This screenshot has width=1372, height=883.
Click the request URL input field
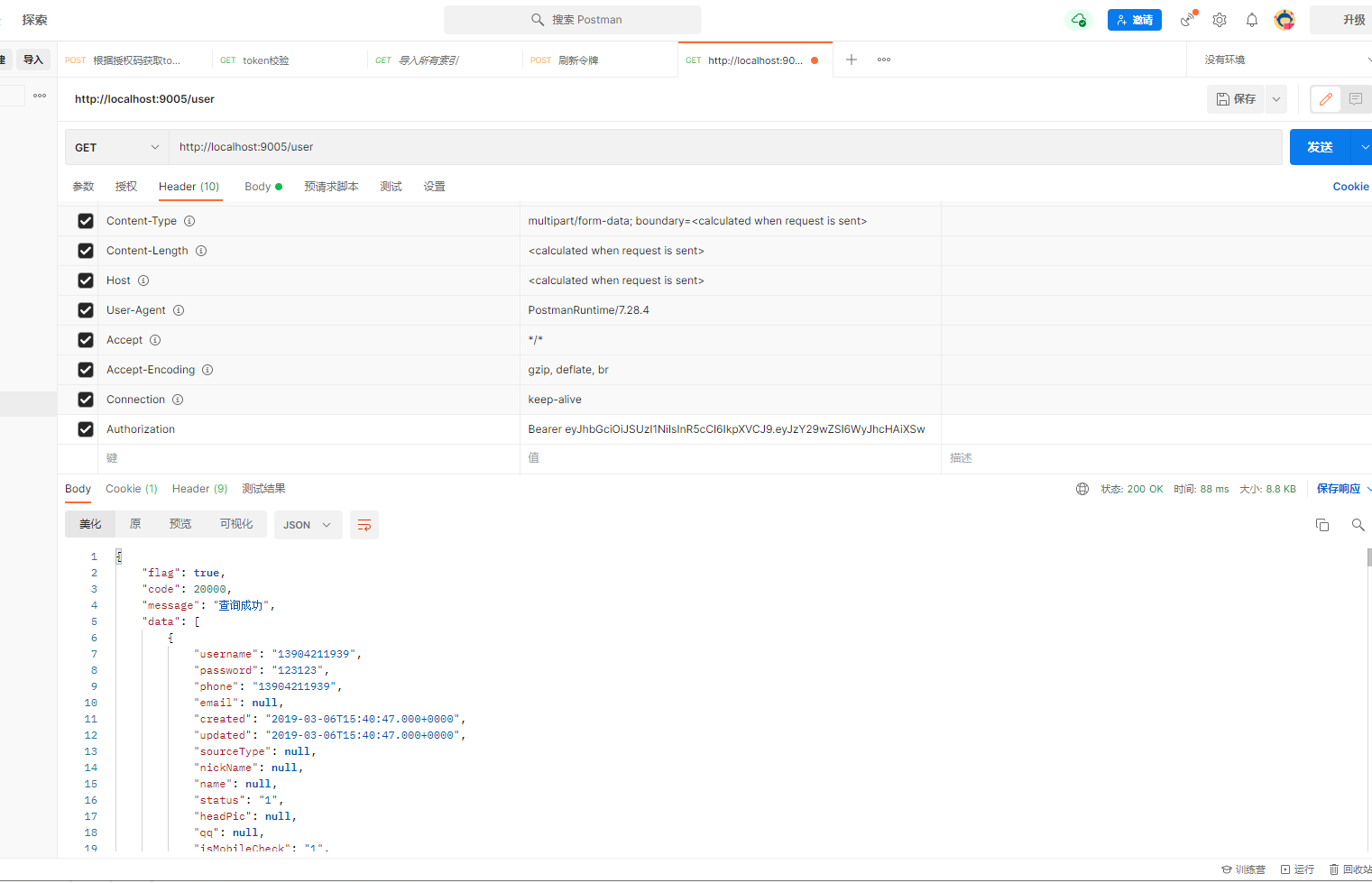(722, 147)
